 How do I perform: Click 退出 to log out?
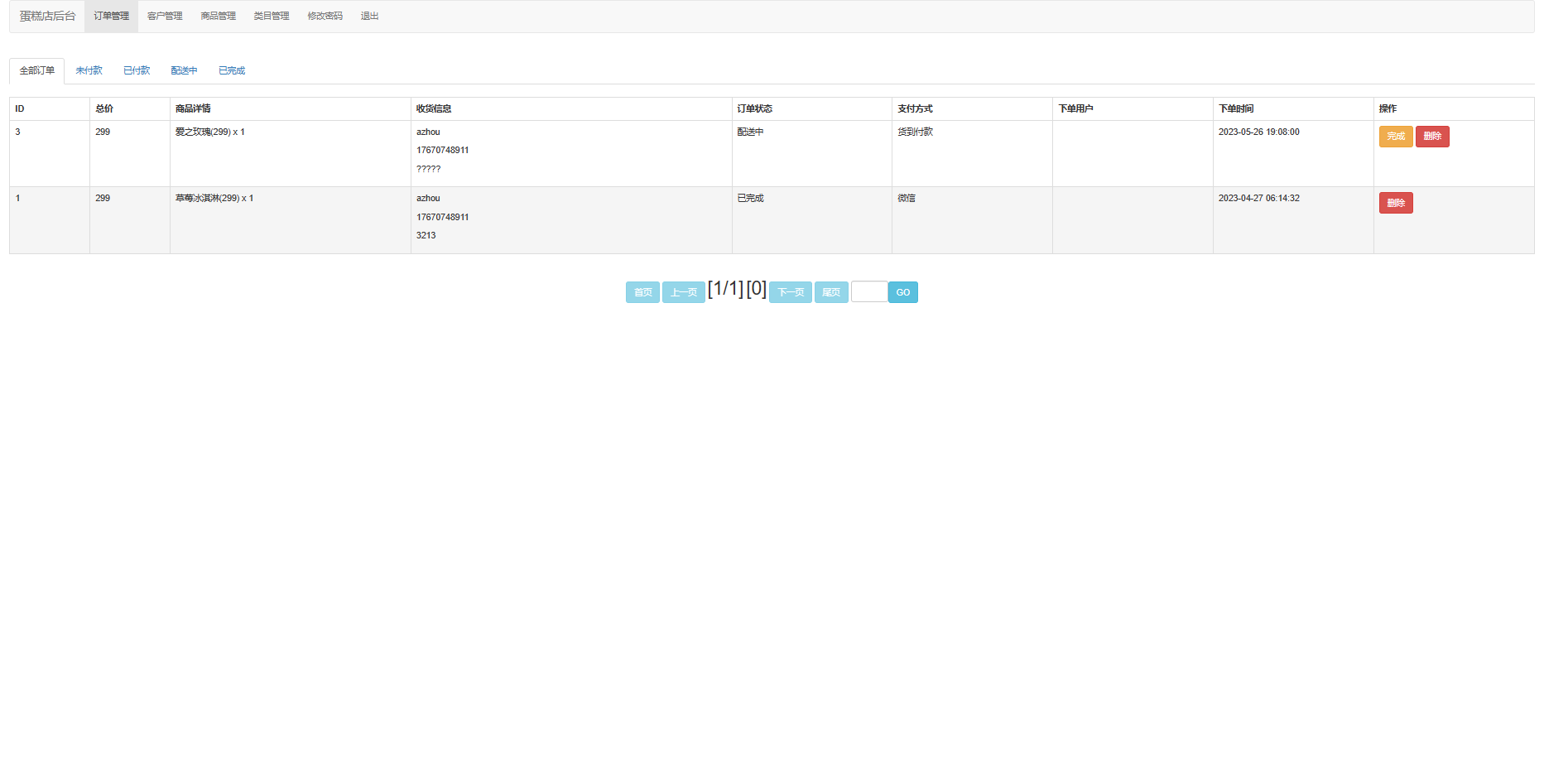[369, 17]
